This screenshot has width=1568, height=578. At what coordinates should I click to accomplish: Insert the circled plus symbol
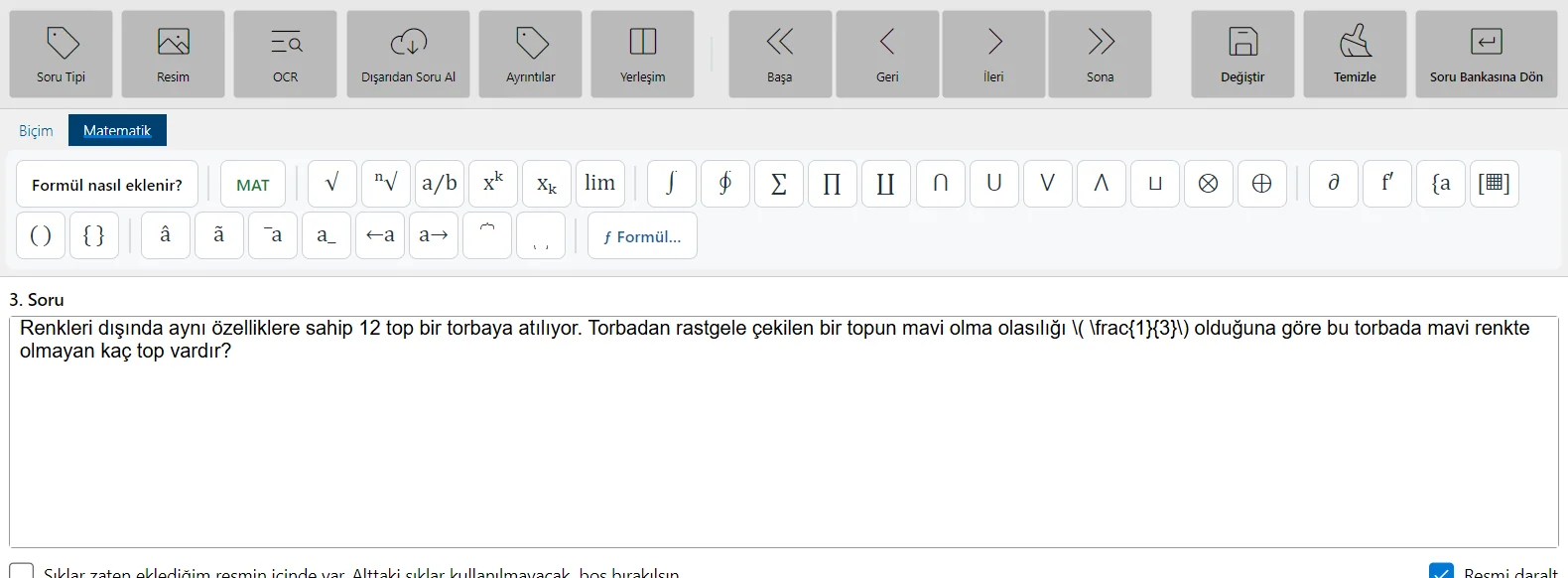coord(1262,184)
